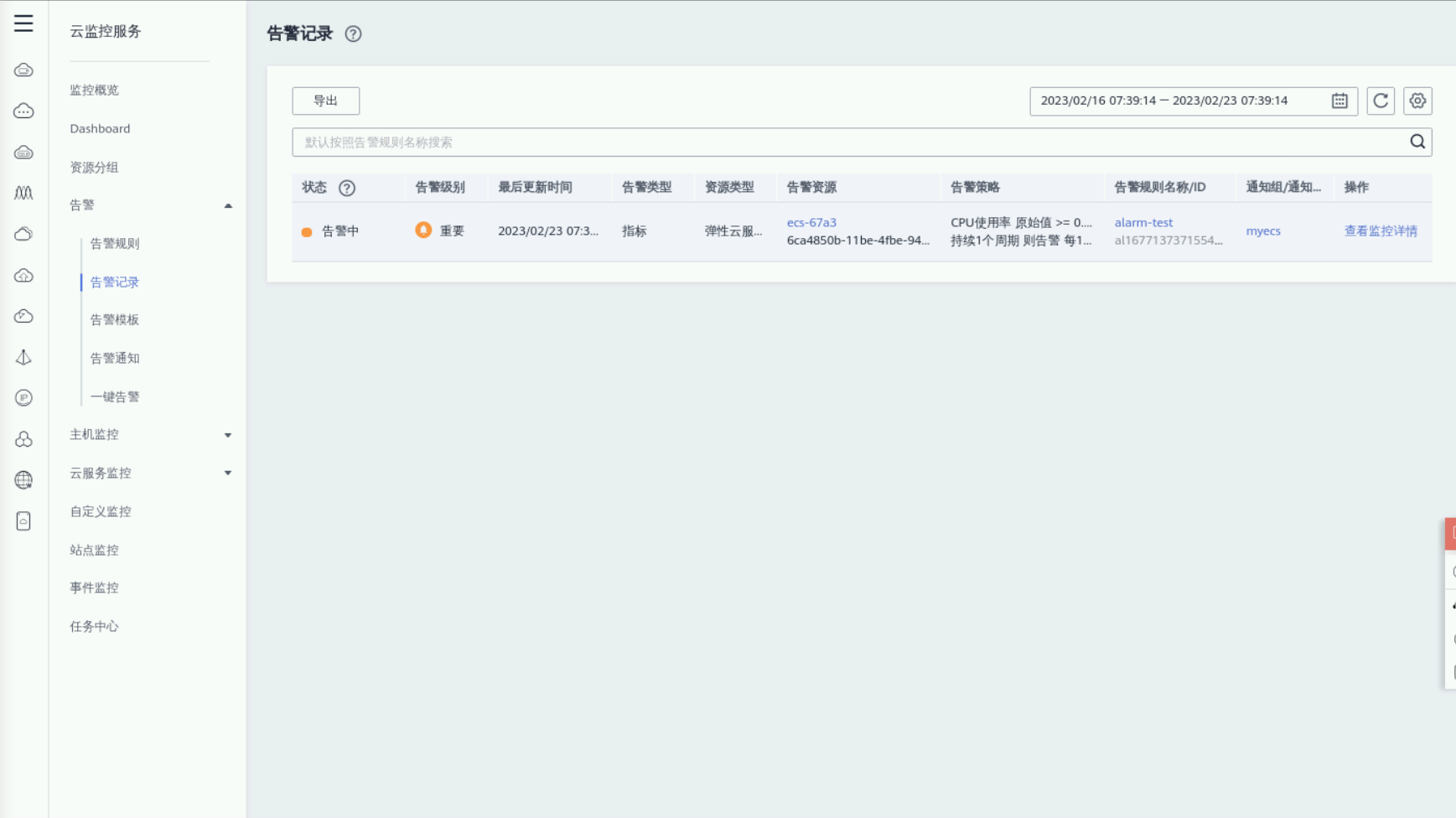Click the 2023/02/23 07:3... update time cell
1456x818 pixels.
click(548, 230)
